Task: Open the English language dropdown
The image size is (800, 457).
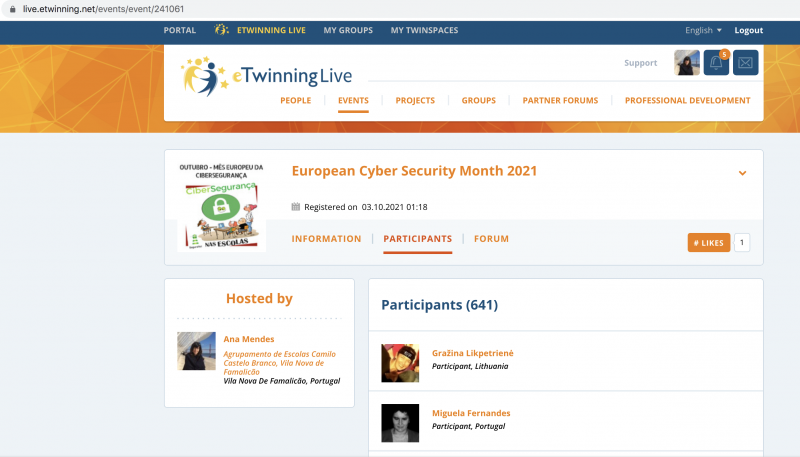Action: coord(703,30)
